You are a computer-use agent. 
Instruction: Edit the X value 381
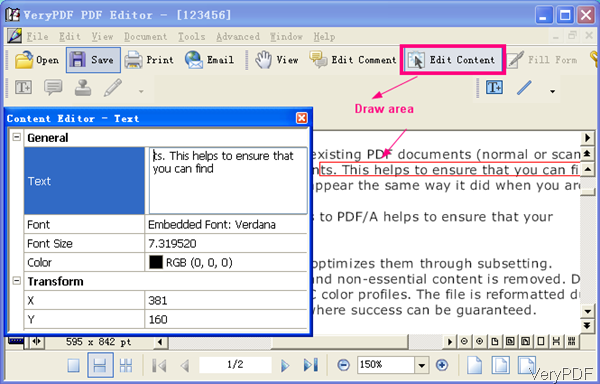226,300
